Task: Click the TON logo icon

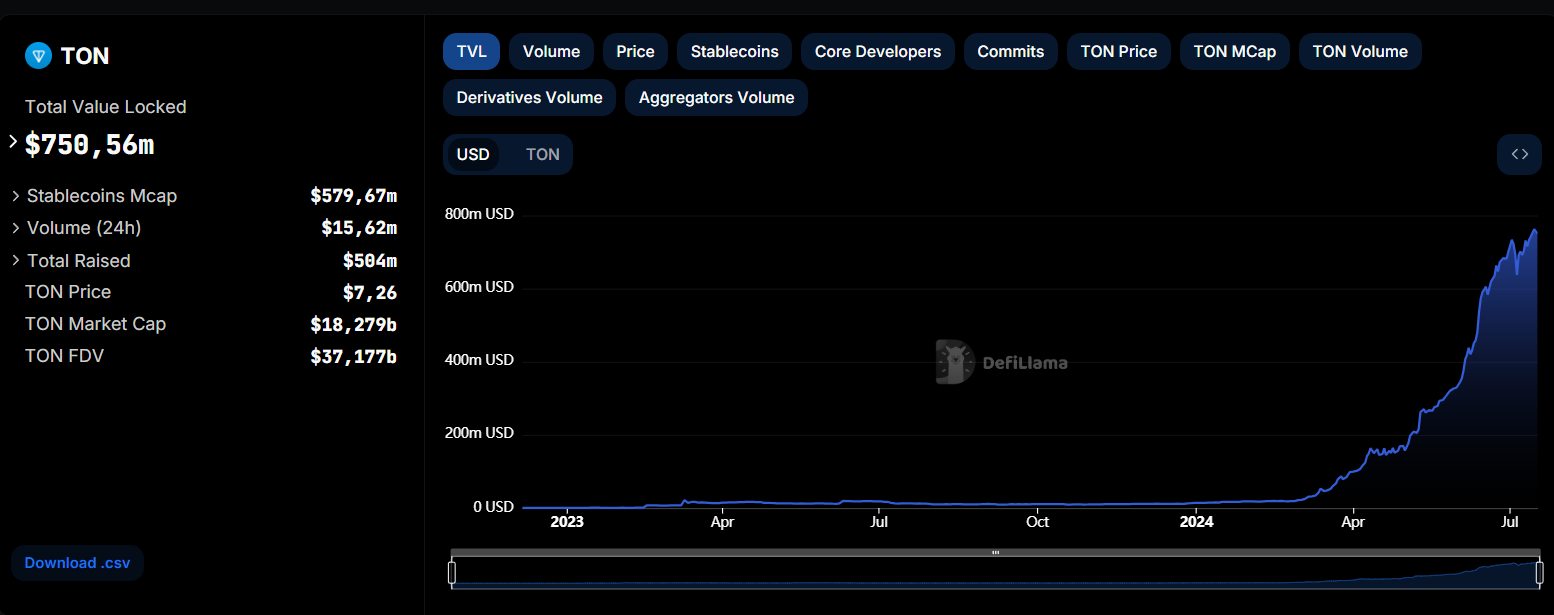Action: click(x=38, y=56)
